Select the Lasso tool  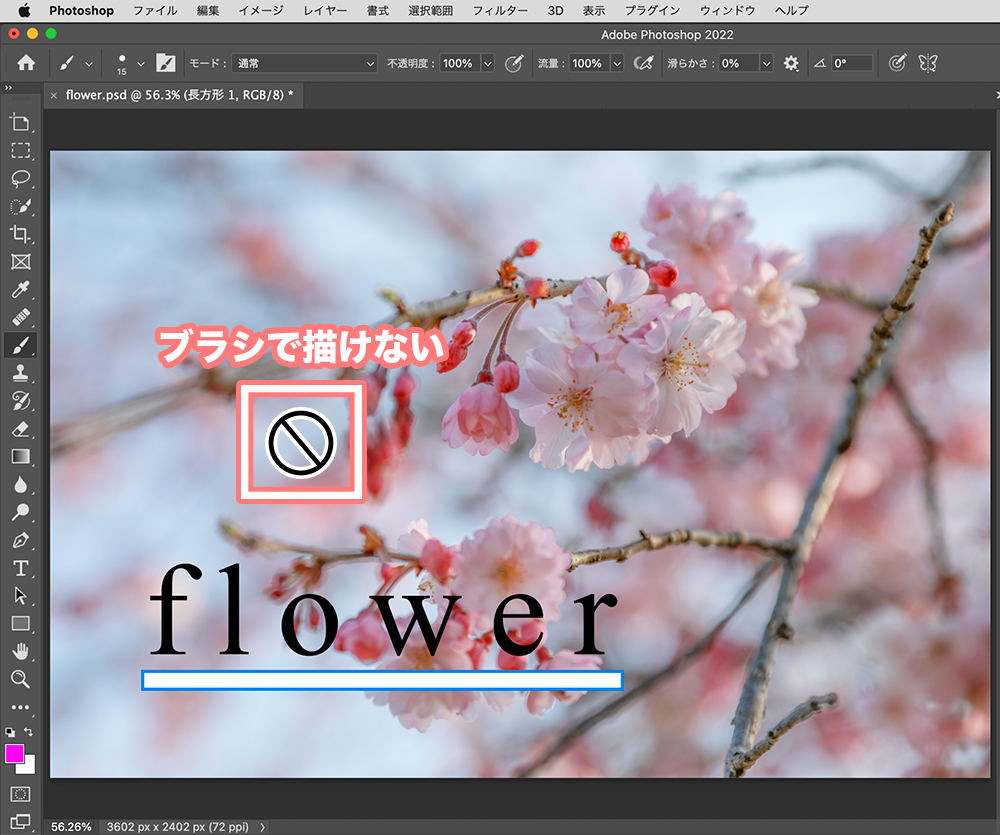point(20,179)
